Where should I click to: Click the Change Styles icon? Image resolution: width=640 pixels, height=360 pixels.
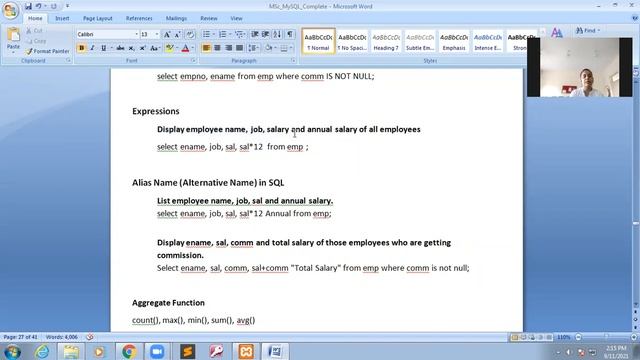point(557,33)
